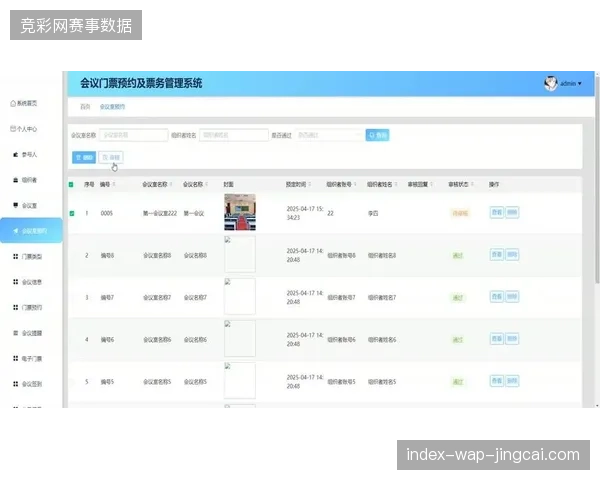Click the 通过 status badge in row 编号6
The height and width of the screenshot is (480, 600).
pyautogui.click(x=458, y=340)
